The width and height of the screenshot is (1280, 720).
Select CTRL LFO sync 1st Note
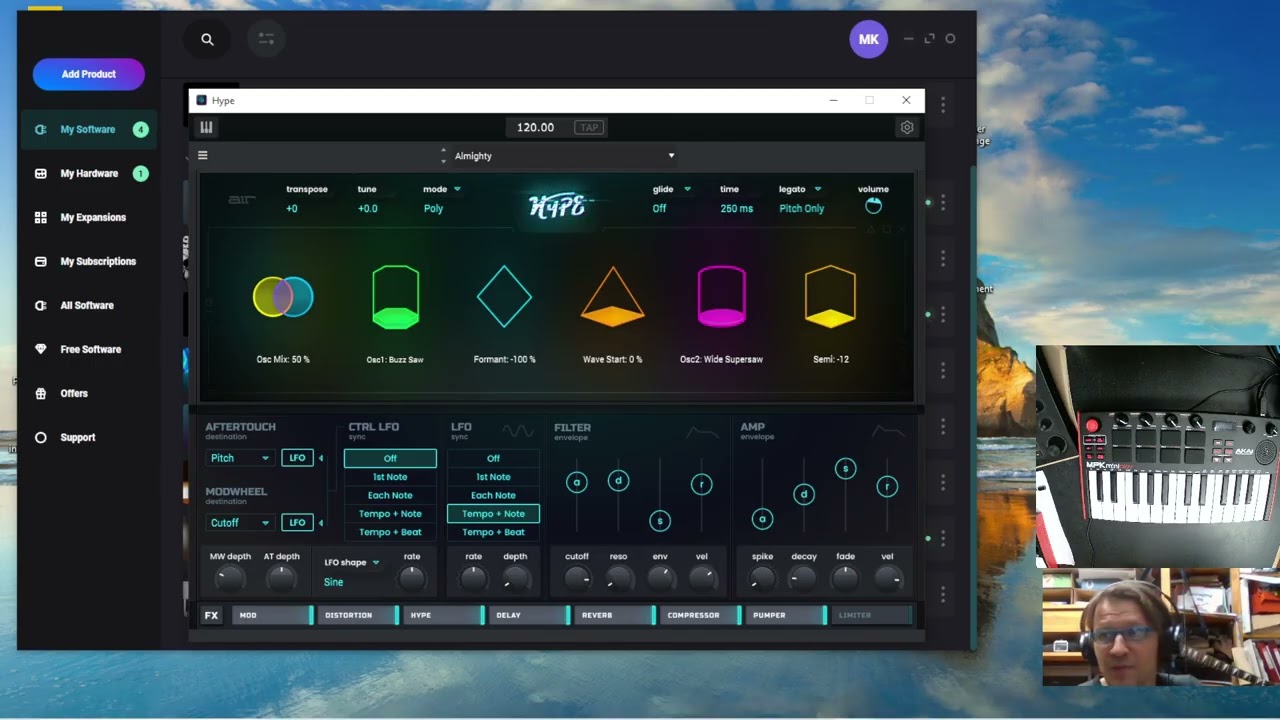point(390,477)
